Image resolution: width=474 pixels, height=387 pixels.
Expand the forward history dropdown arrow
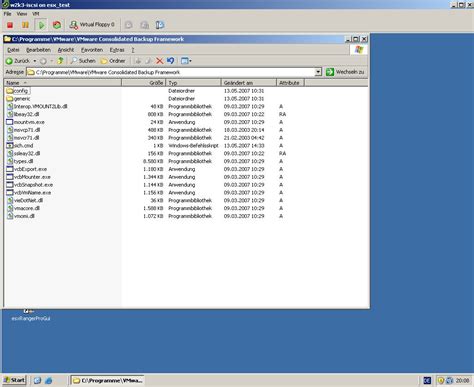click(x=52, y=61)
